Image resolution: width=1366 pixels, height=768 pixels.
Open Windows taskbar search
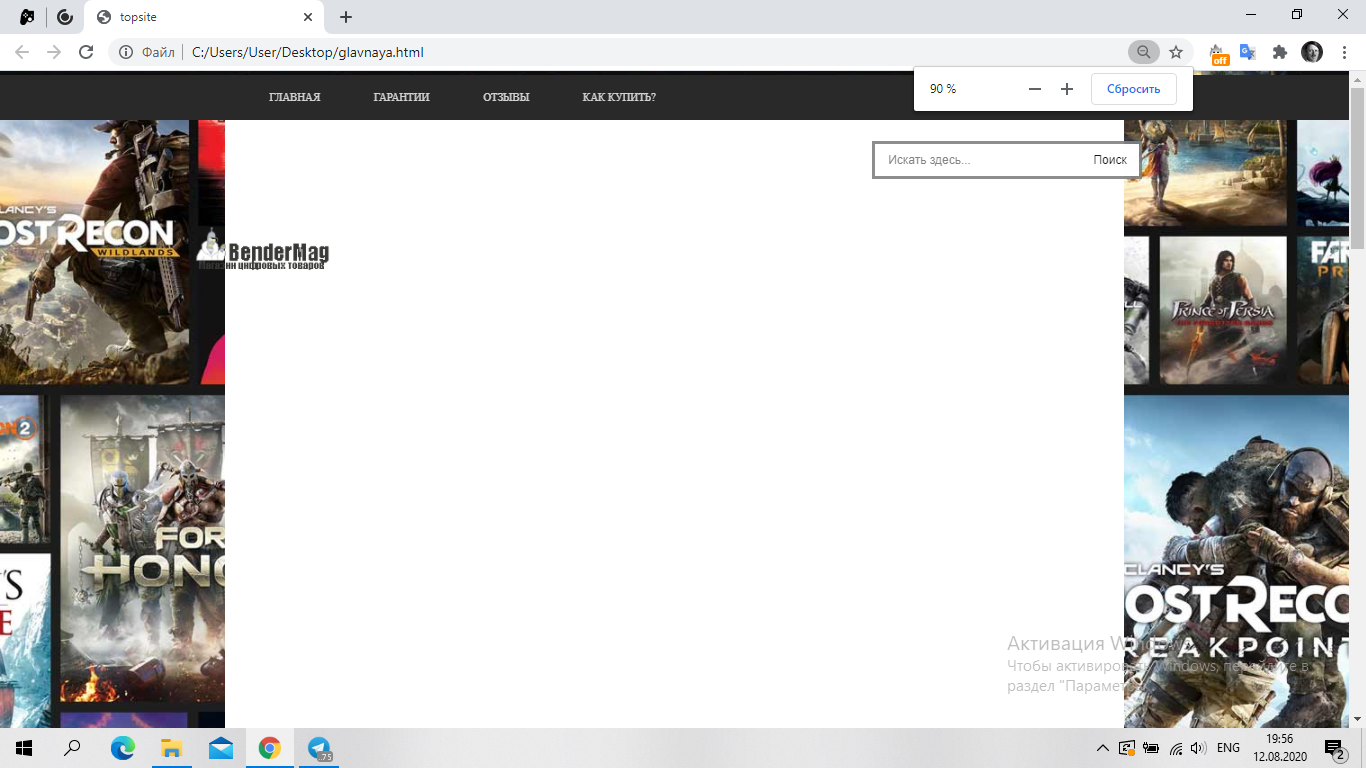[x=72, y=748]
